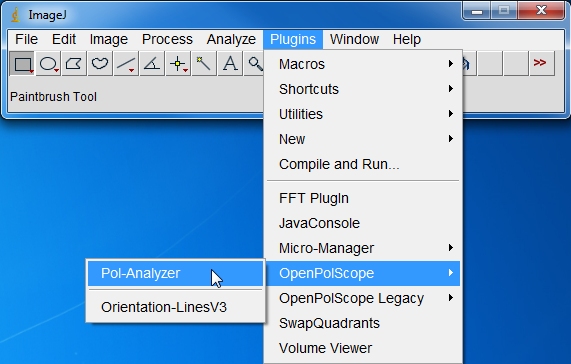Open the Window menu

coord(354,39)
